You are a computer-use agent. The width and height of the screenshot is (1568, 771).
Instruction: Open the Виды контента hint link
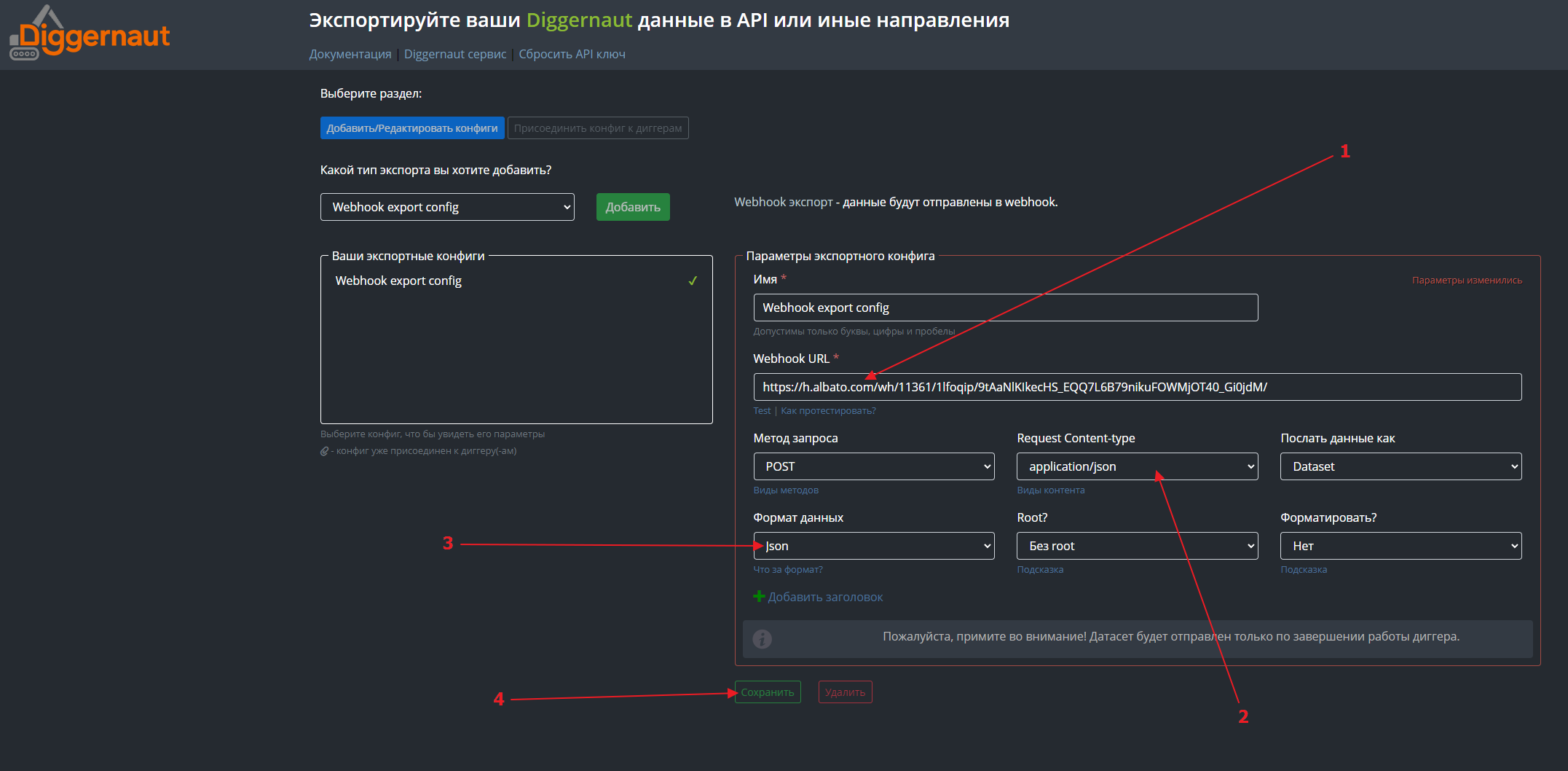[x=1051, y=490]
